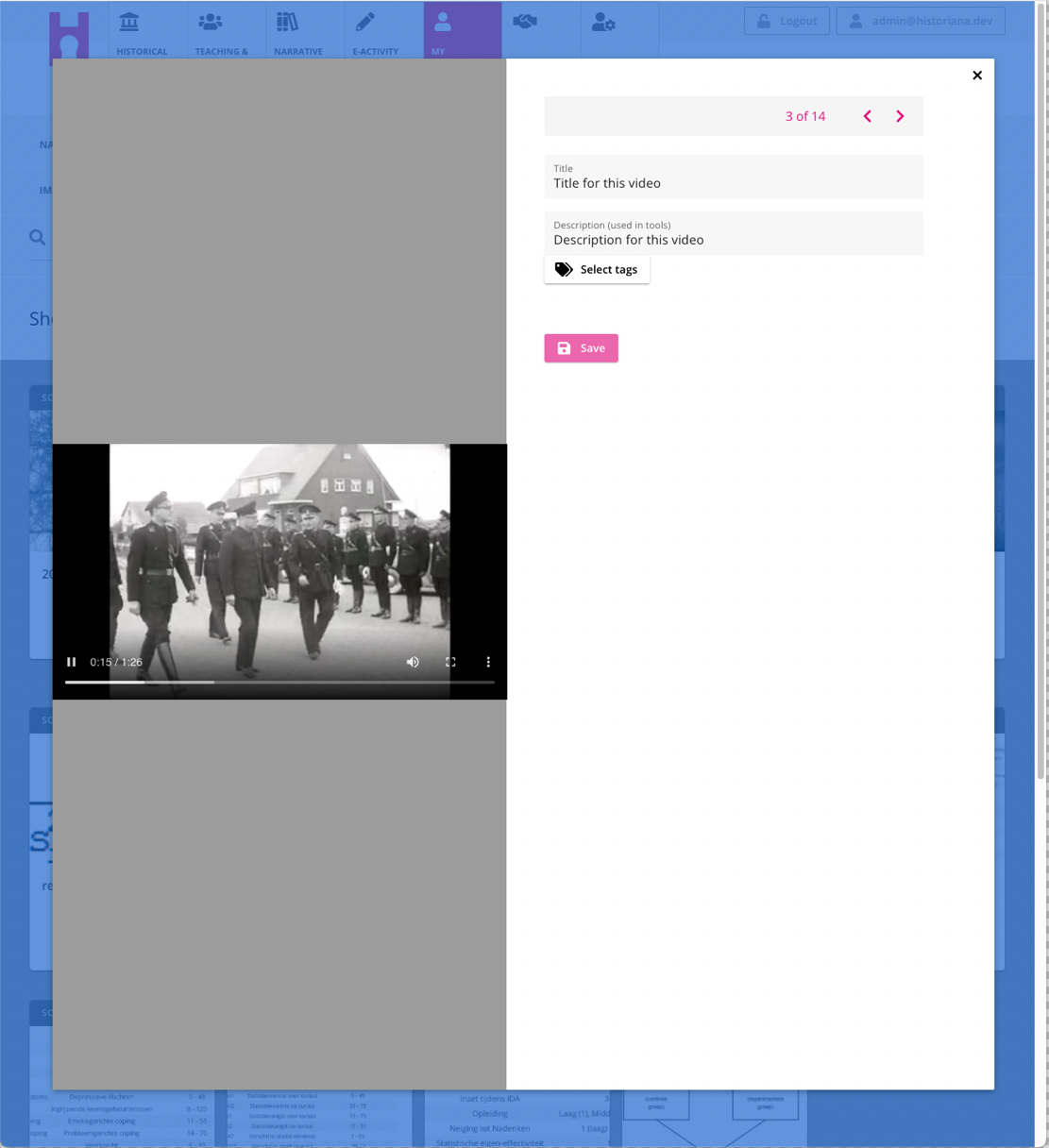Image resolution: width=1049 pixels, height=1148 pixels.
Task: Switch video to fullscreen mode
Action: [x=450, y=662]
